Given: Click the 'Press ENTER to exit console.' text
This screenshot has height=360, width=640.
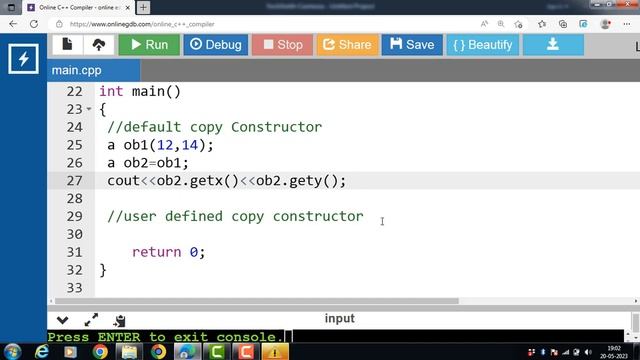Looking at the screenshot, I should pos(165,337).
